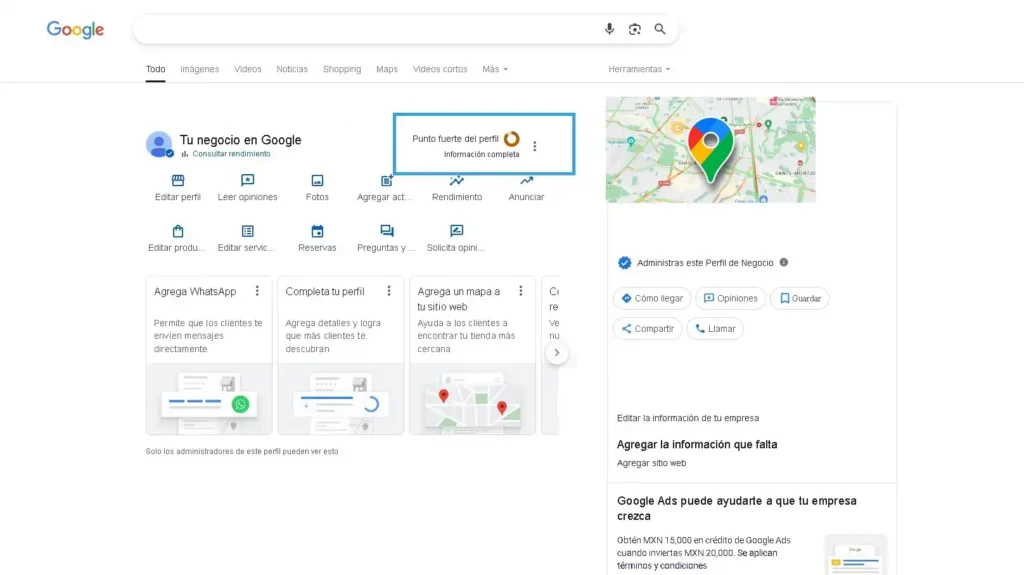The image size is (1024, 575).
Task: Open Completa tu perfil card options
Action: (389, 291)
